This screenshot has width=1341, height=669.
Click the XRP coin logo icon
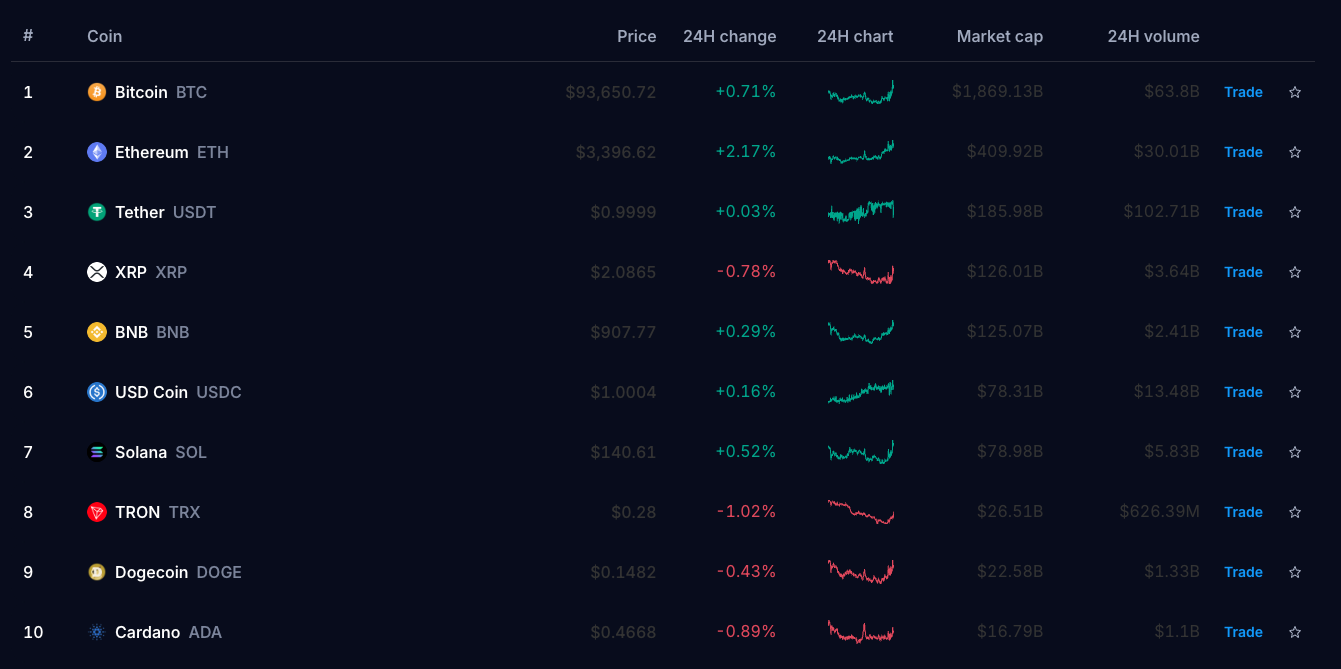point(97,272)
